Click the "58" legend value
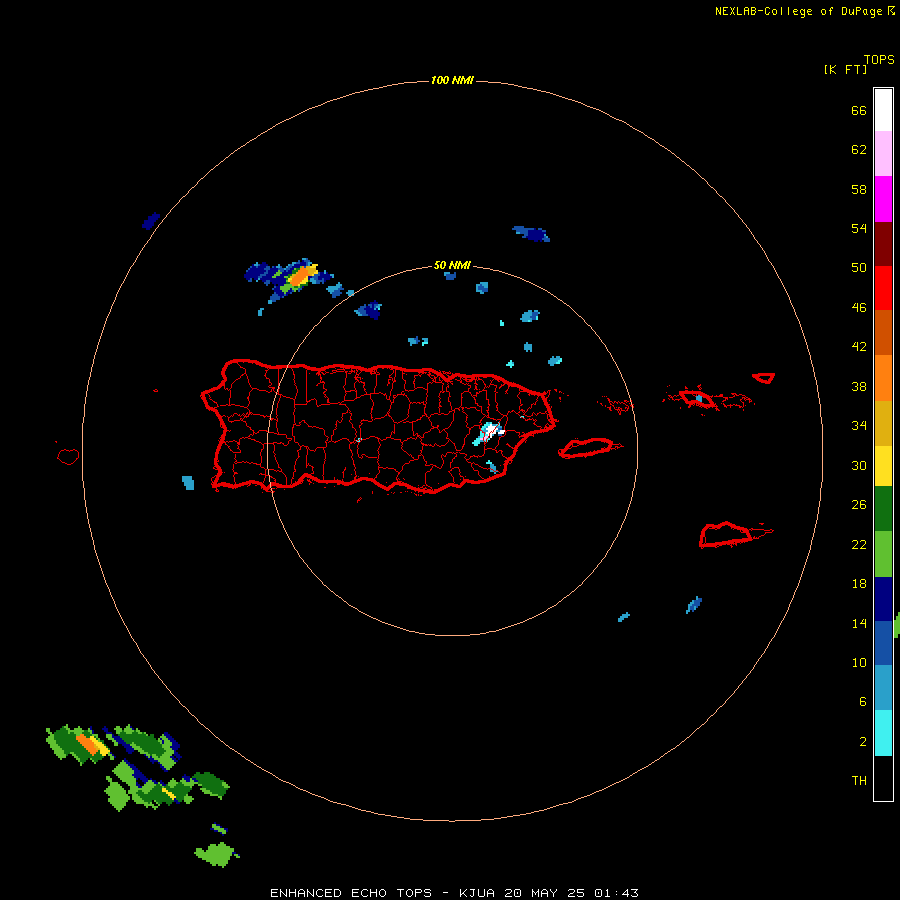Viewport: 900px width, 900px height. click(x=859, y=189)
